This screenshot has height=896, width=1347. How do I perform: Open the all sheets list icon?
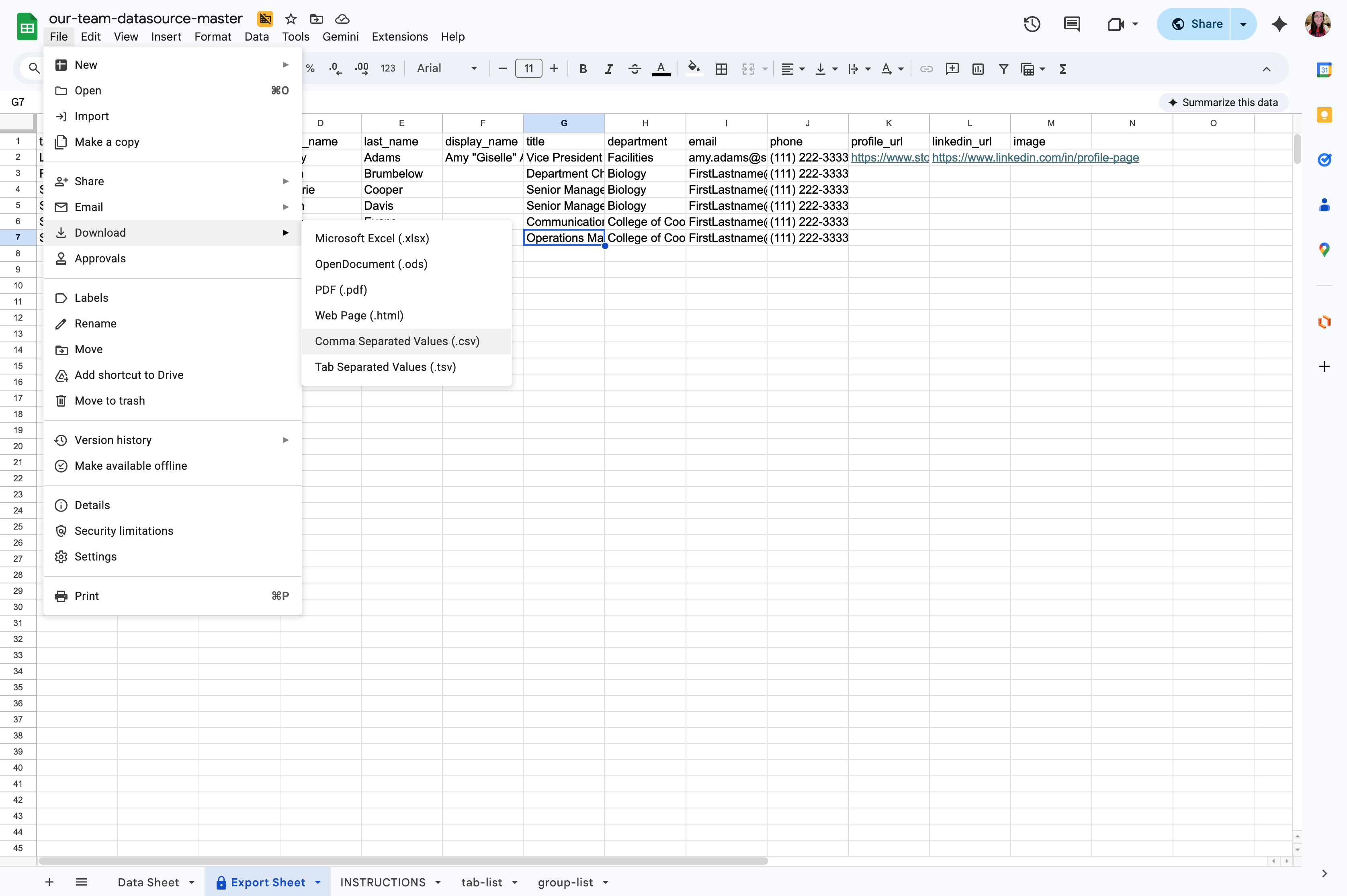[82, 882]
